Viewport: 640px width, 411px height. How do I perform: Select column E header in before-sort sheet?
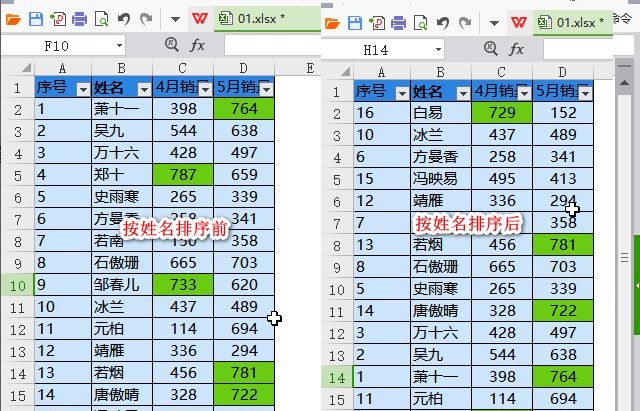point(309,68)
